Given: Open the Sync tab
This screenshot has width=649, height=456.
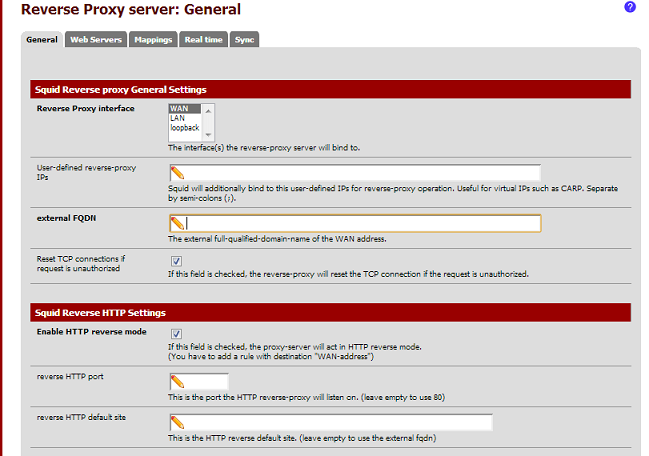Looking at the screenshot, I should (x=243, y=40).
